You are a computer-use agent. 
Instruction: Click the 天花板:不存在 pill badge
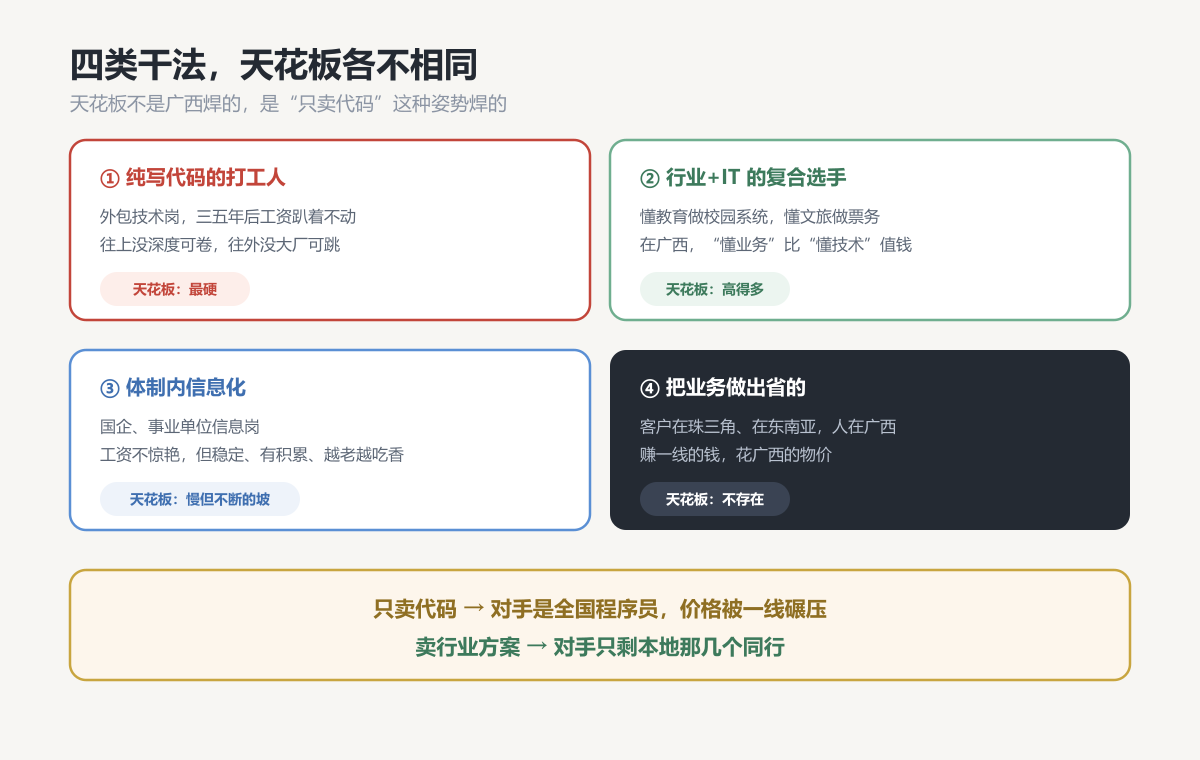715,499
